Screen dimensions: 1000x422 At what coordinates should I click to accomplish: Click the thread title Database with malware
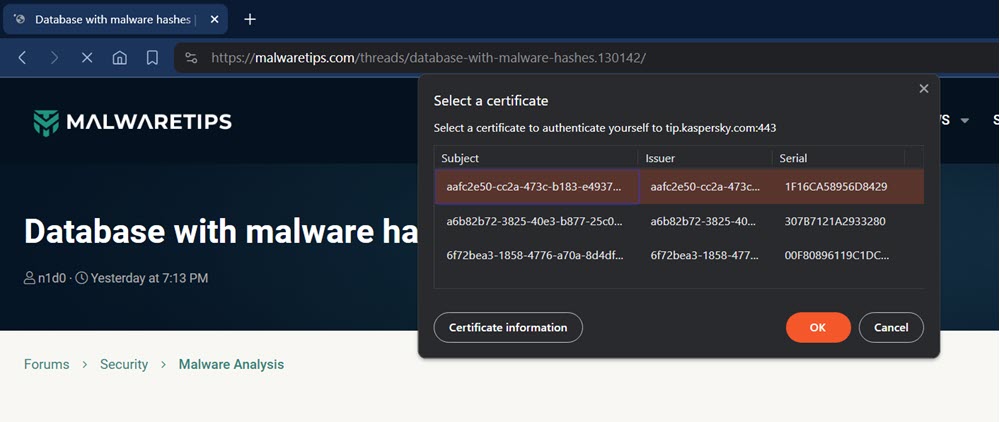click(220, 233)
